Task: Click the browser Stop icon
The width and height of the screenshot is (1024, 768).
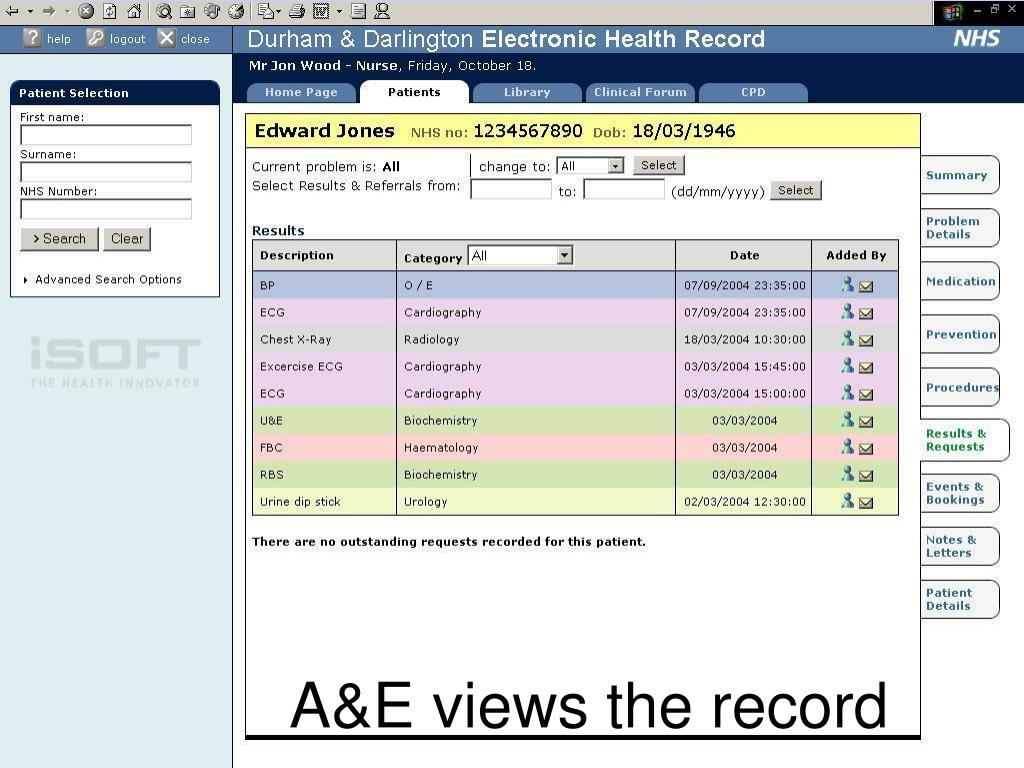Action: pos(86,10)
